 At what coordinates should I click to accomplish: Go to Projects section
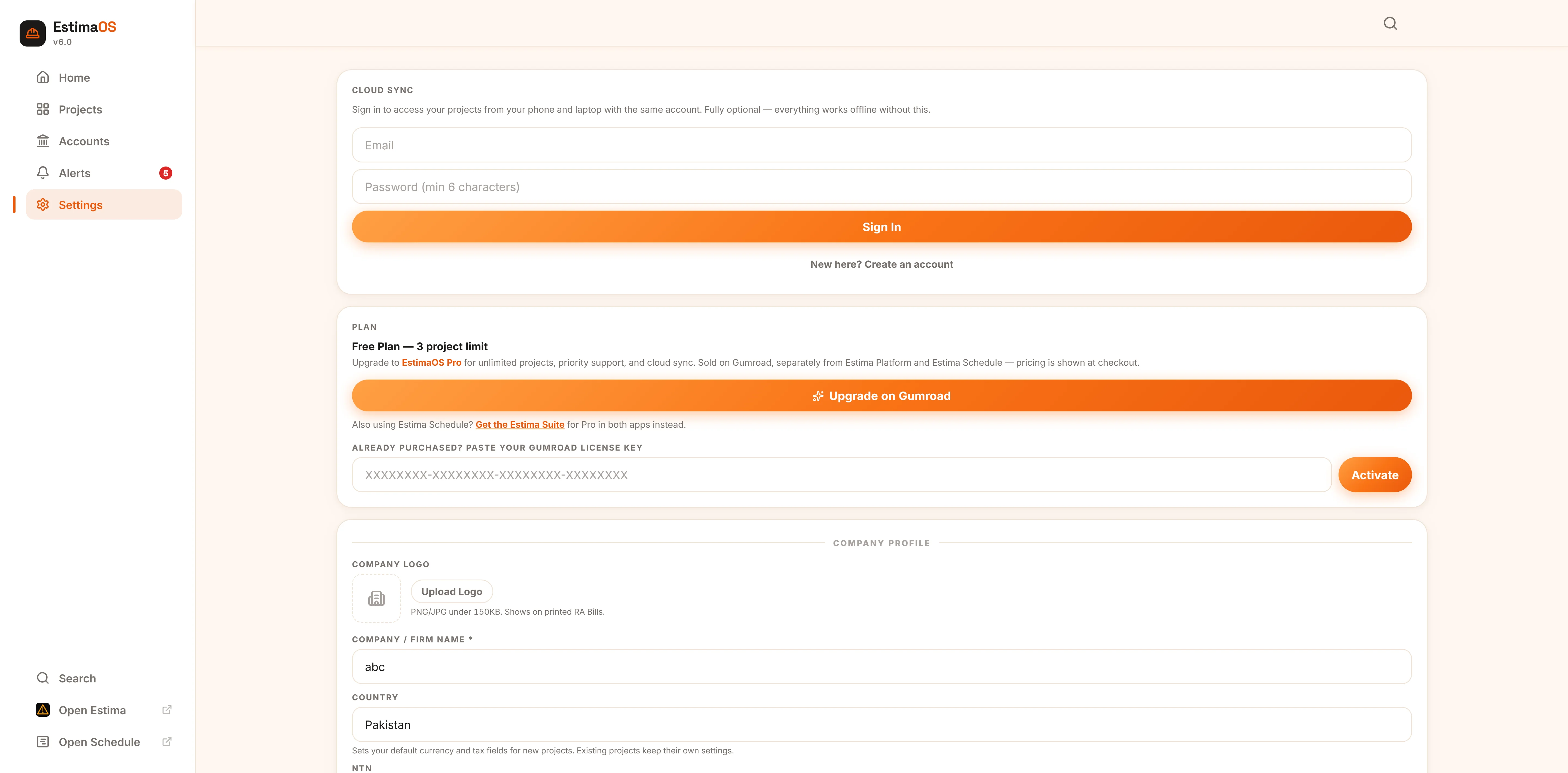(104, 109)
